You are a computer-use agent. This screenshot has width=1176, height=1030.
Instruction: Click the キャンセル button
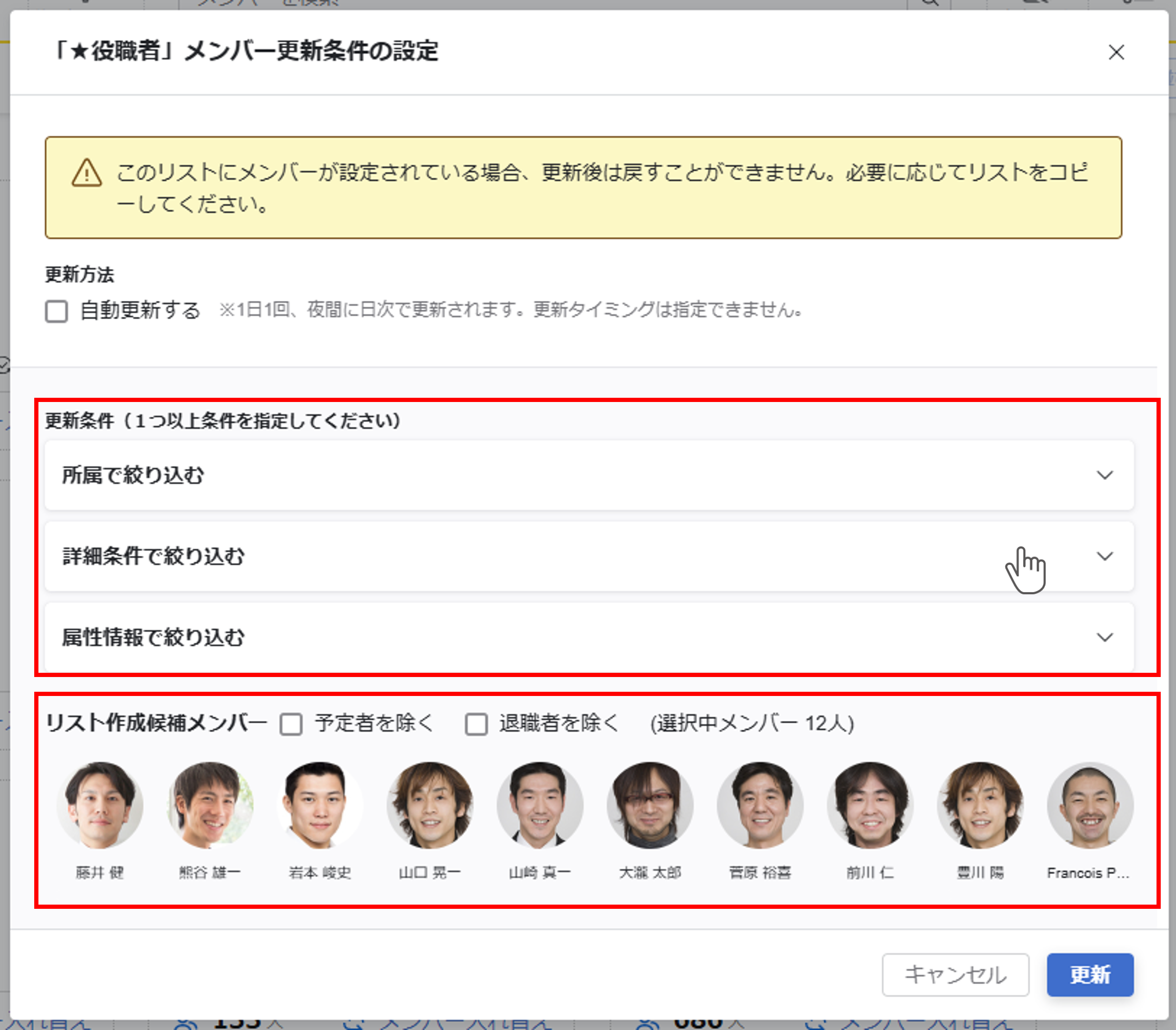[955, 975]
